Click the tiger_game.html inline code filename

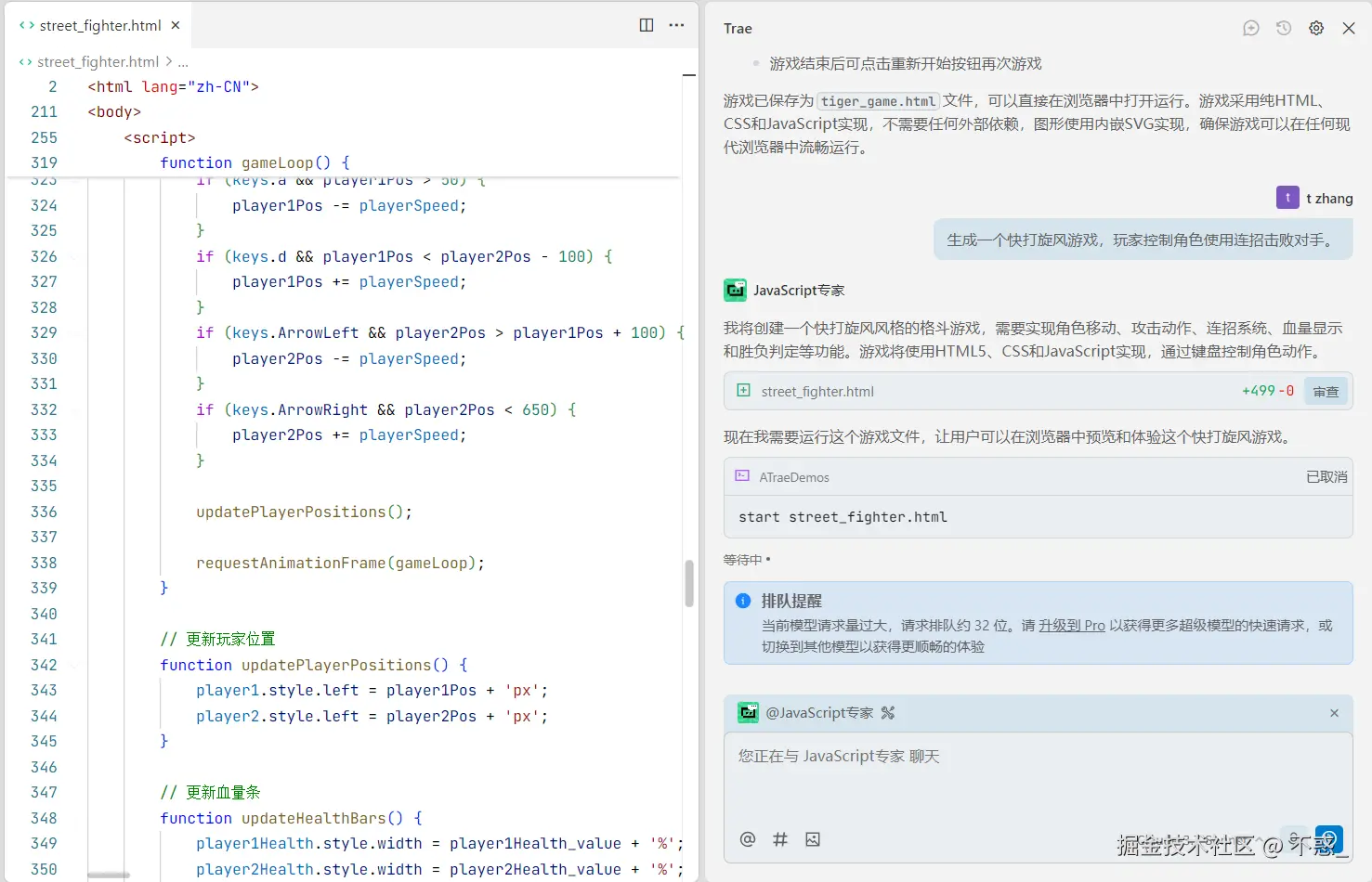pos(879,101)
